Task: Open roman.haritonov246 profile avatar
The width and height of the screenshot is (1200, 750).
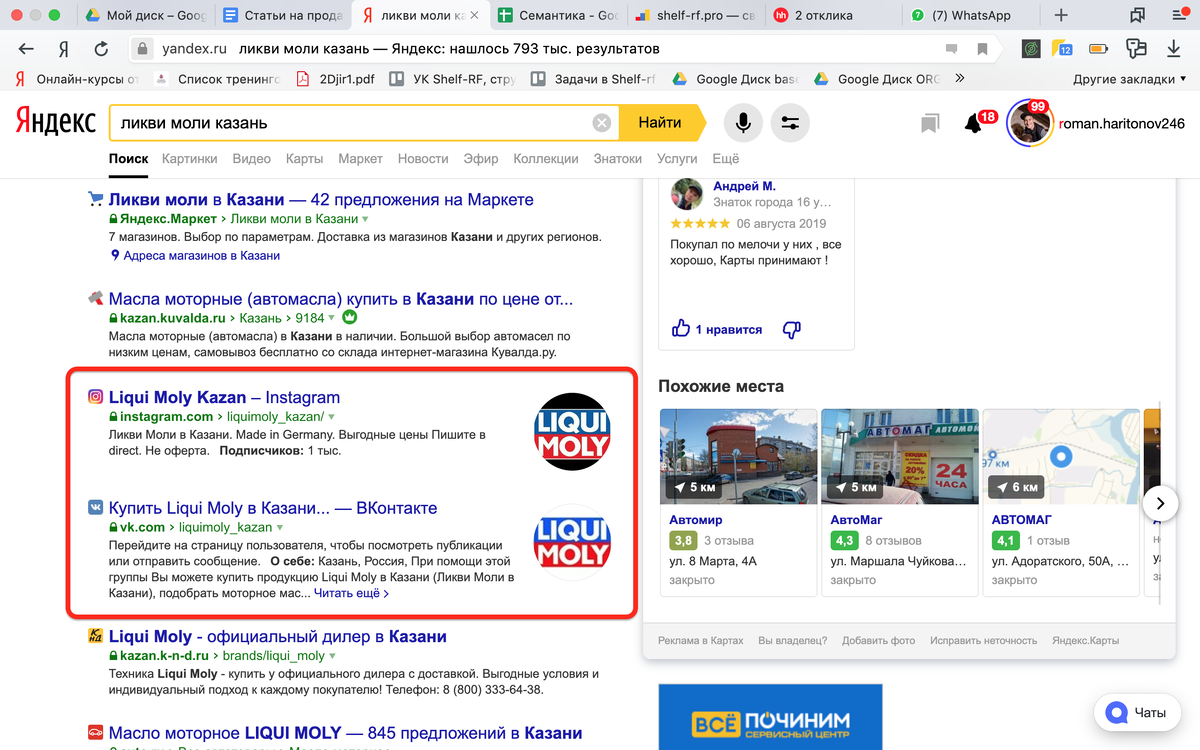Action: [1030, 124]
